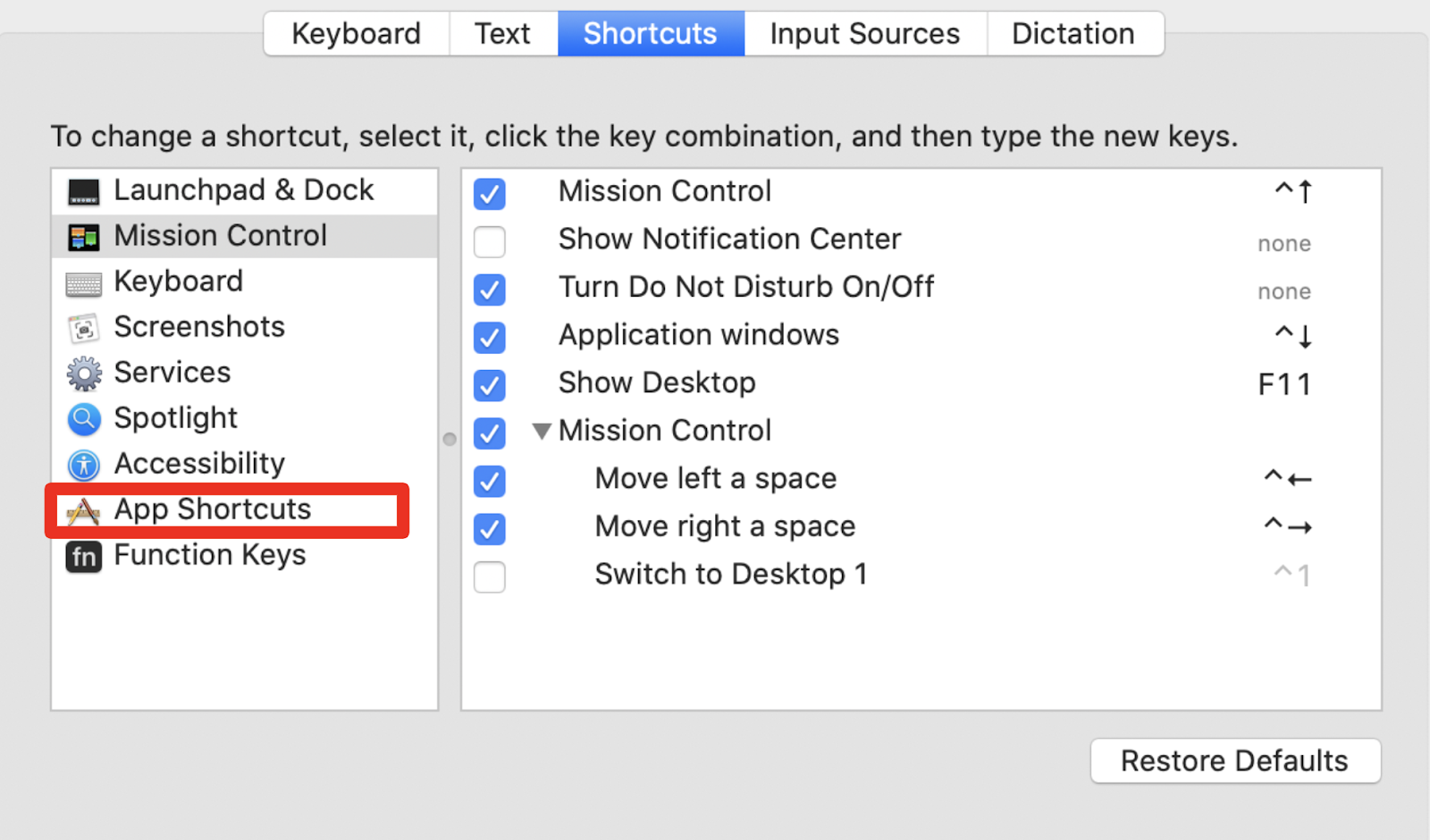Go to the Text tab

pyautogui.click(x=502, y=34)
